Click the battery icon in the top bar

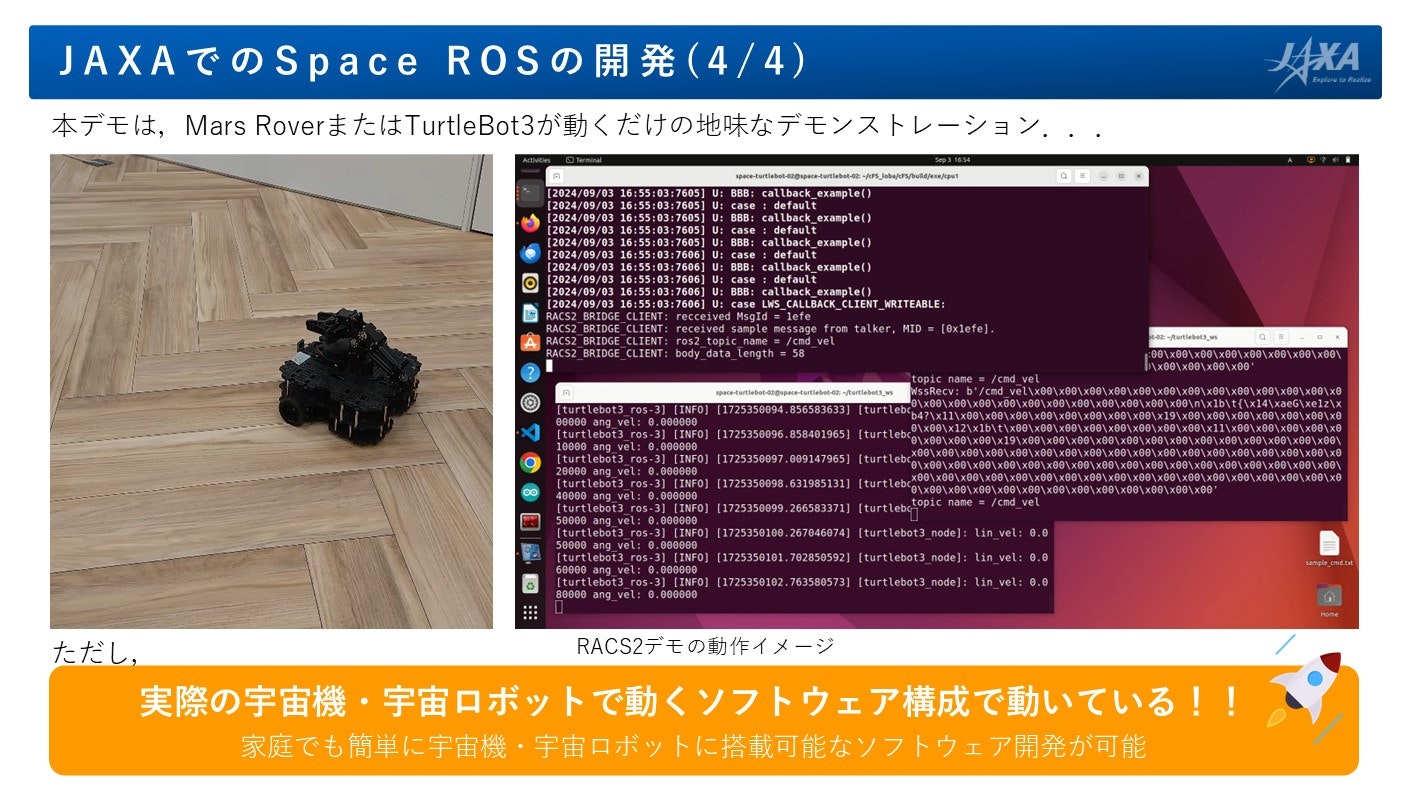pos(1350,160)
